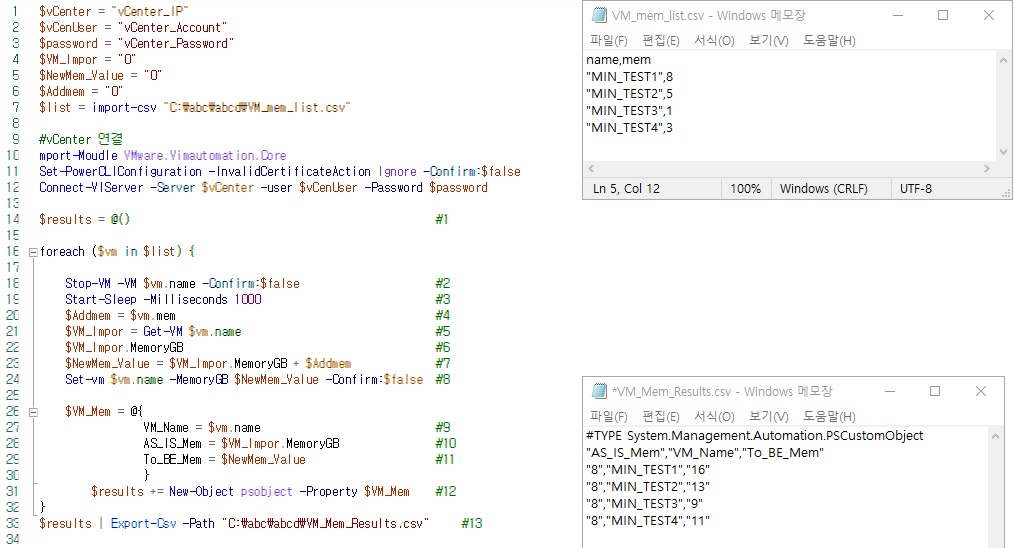The width and height of the screenshot is (1015, 548).
Task: Click the $results += New-Object psobject line
Action: [250, 492]
